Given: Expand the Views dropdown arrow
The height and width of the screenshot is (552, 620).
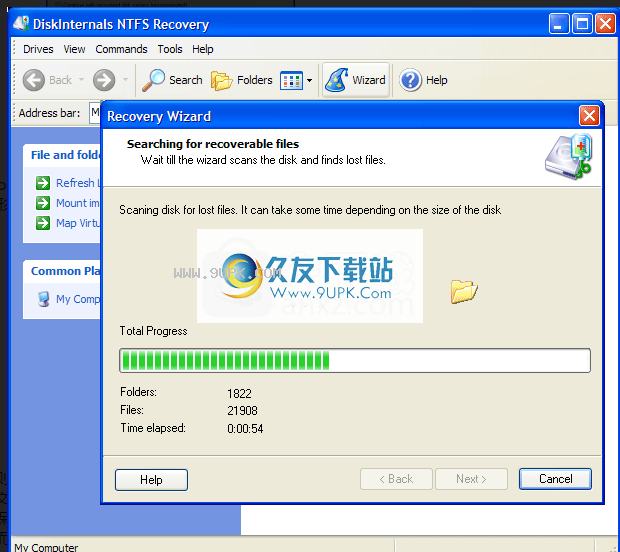Looking at the screenshot, I should click(310, 81).
